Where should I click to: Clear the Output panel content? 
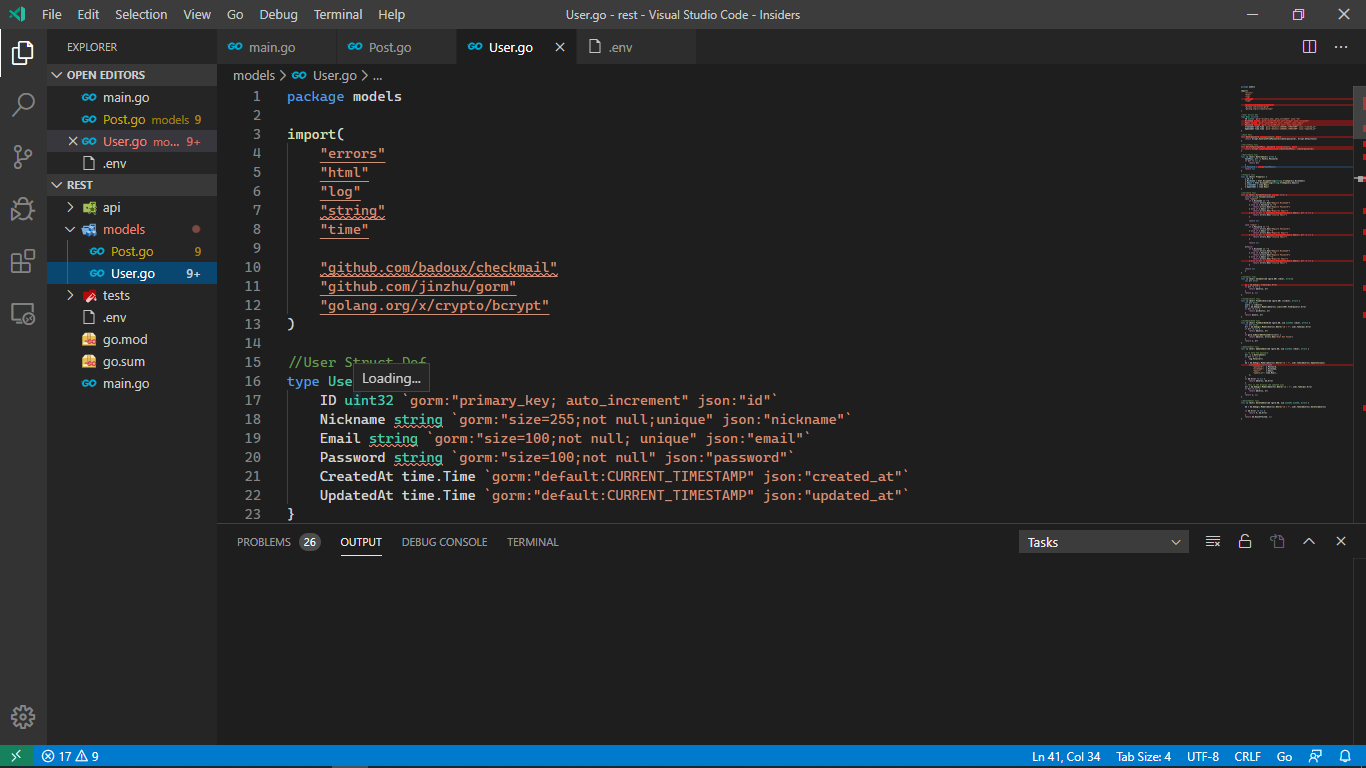coord(1213,541)
